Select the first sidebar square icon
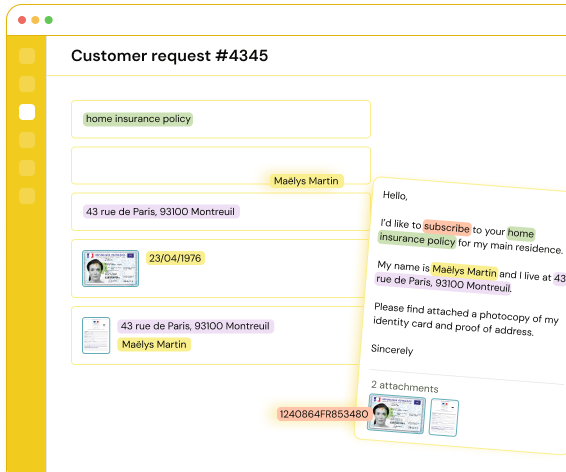This screenshot has width=566, height=472. (27, 56)
